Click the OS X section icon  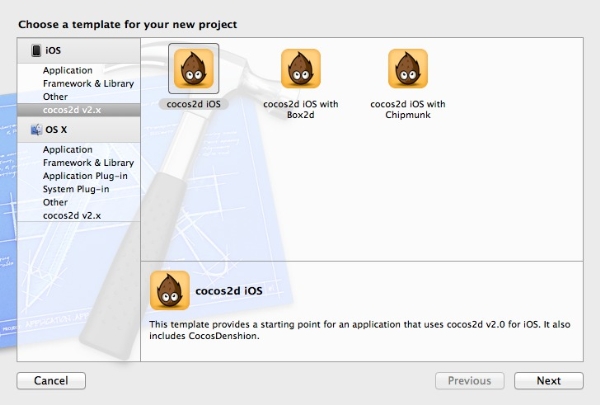click(36, 129)
